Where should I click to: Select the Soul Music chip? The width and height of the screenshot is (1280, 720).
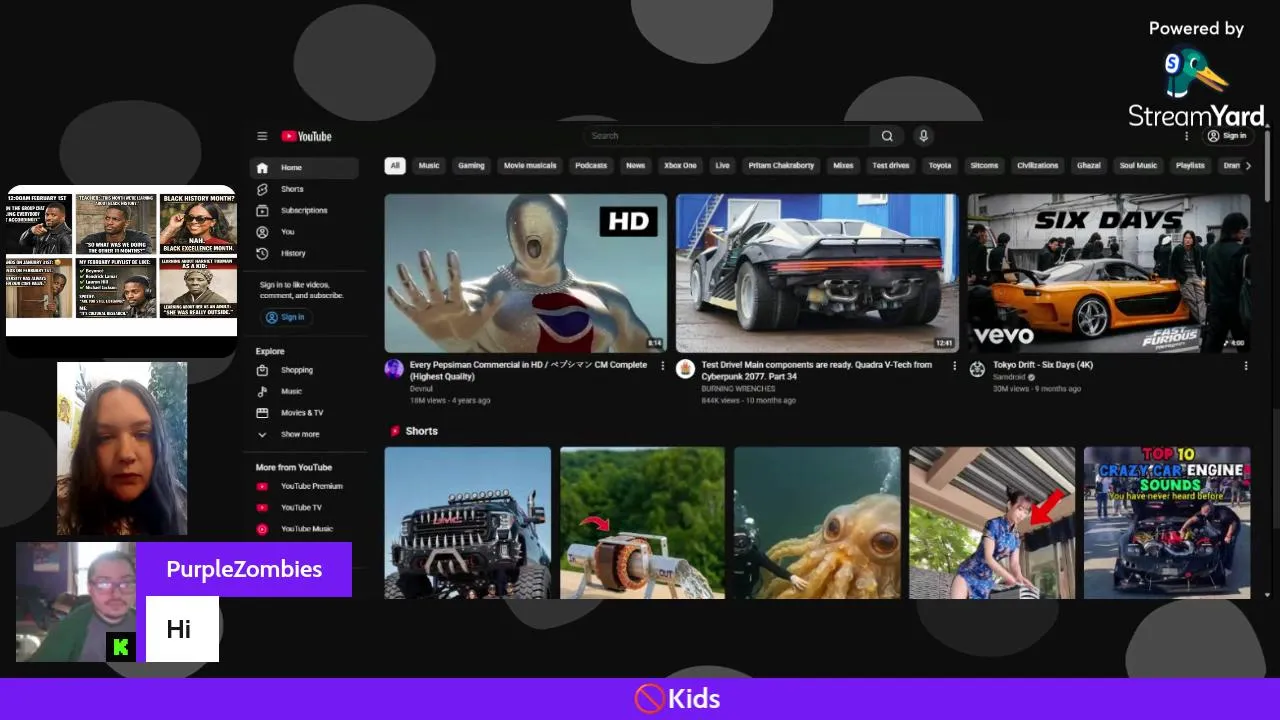click(x=1138, y=166)
